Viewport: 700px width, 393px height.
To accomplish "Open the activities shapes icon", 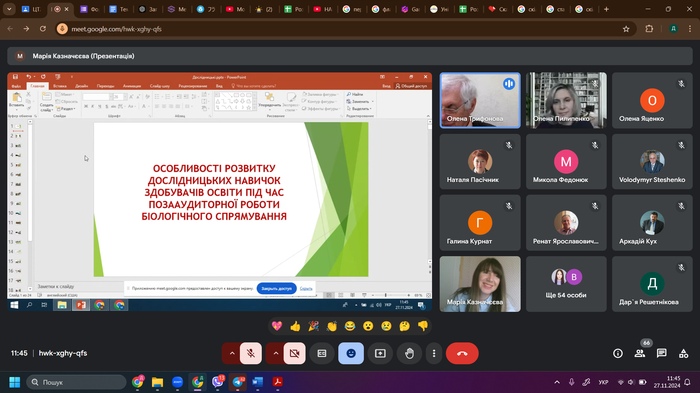I will pos(683,353).
